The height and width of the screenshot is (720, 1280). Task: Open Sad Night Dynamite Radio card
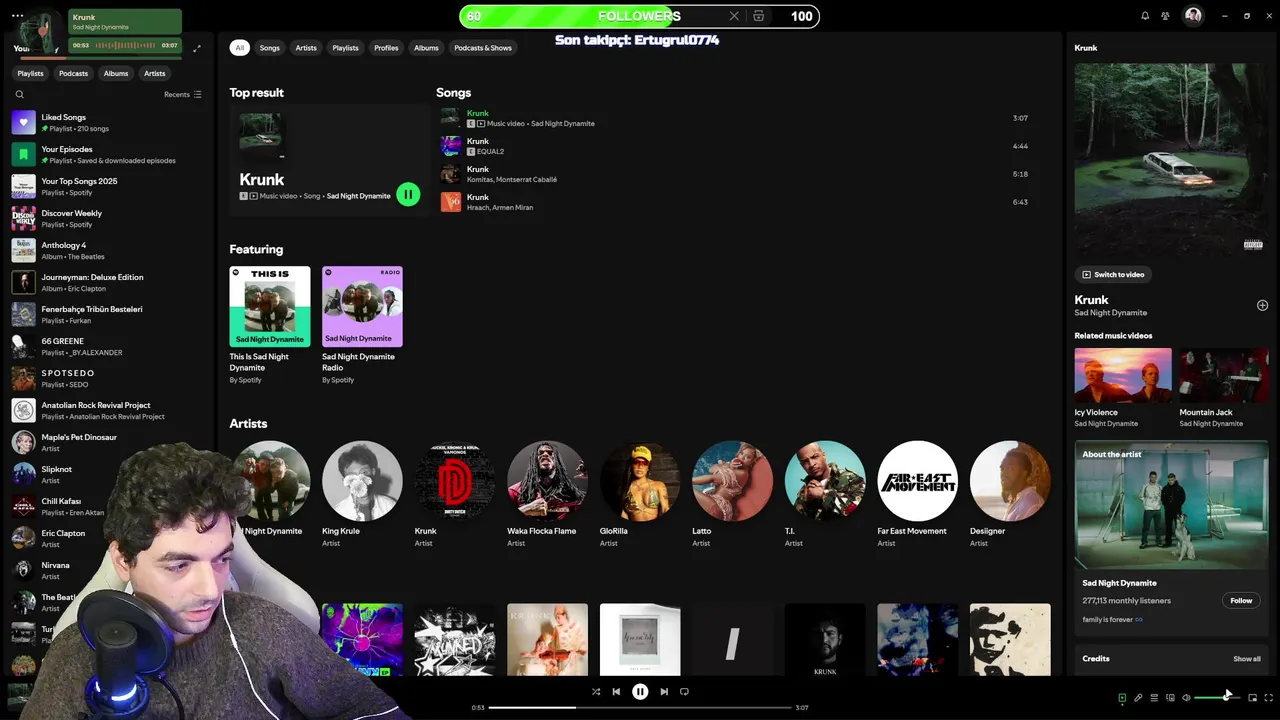[x=362, y=325]
